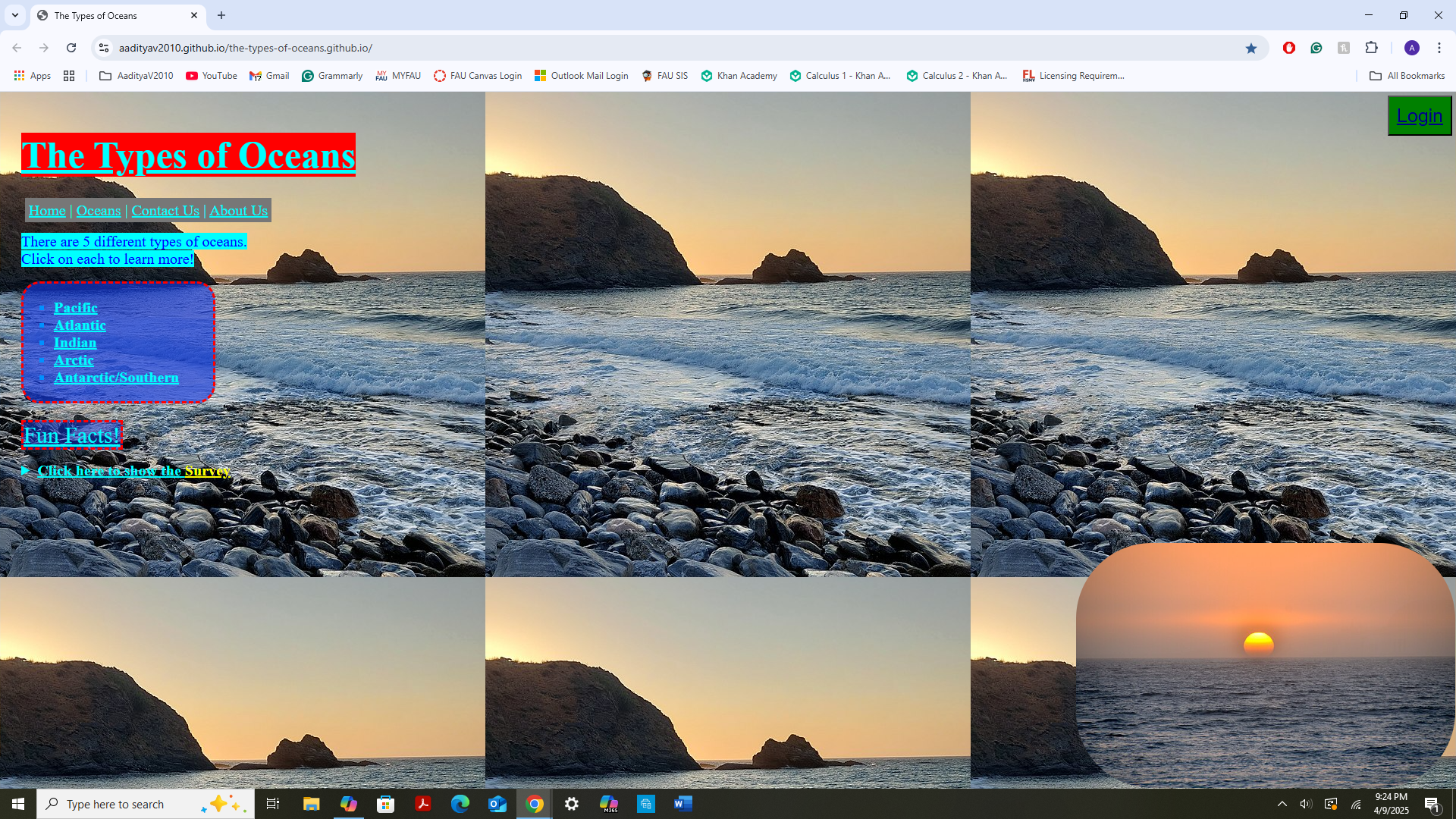Viewport: 1456px width, 819px height.
Task: Open the Chrome profile avatar icon
Action: (1411, 48)
